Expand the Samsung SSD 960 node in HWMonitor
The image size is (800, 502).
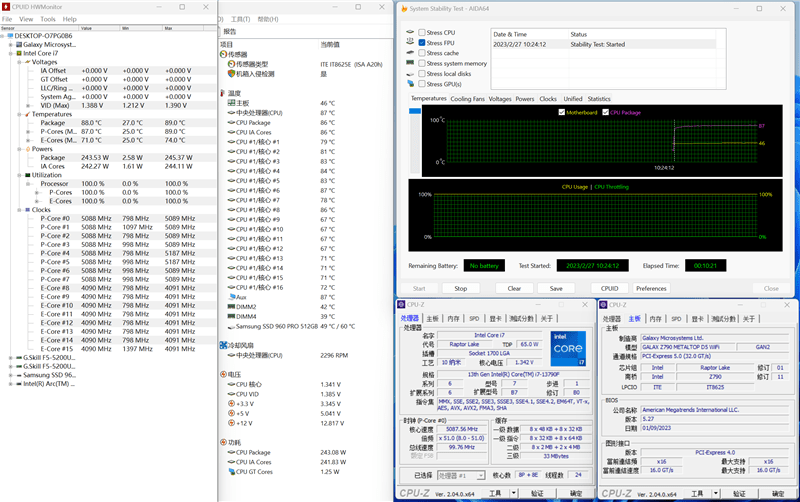11,375
